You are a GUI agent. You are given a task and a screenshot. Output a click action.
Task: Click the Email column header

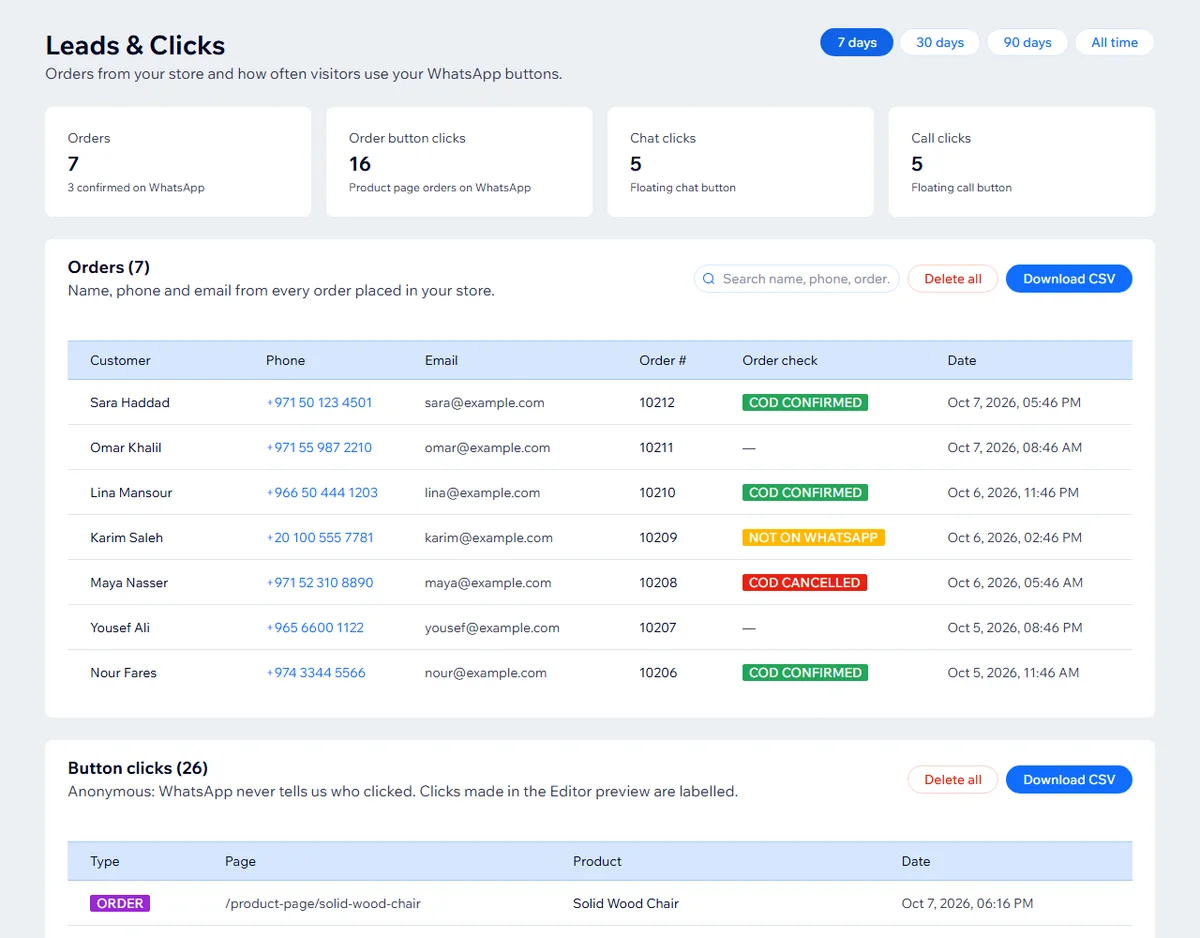point(441,360)
